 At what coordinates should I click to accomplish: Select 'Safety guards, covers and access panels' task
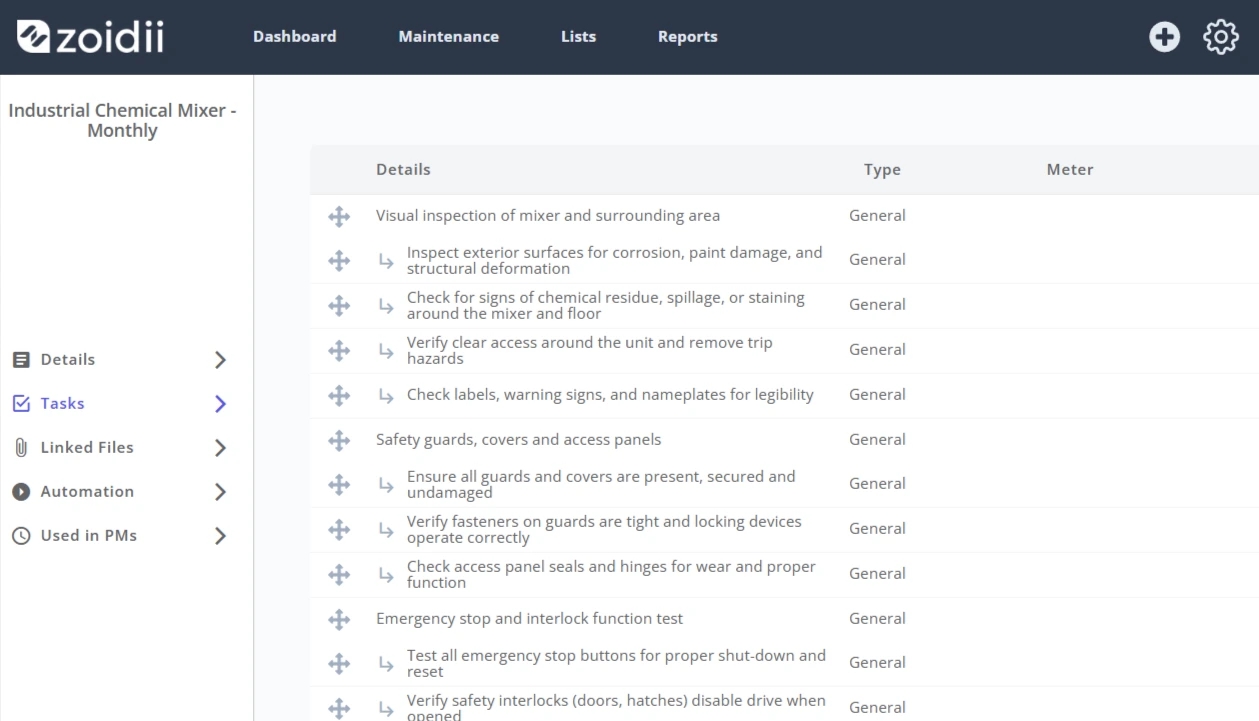tap(519, 440)
